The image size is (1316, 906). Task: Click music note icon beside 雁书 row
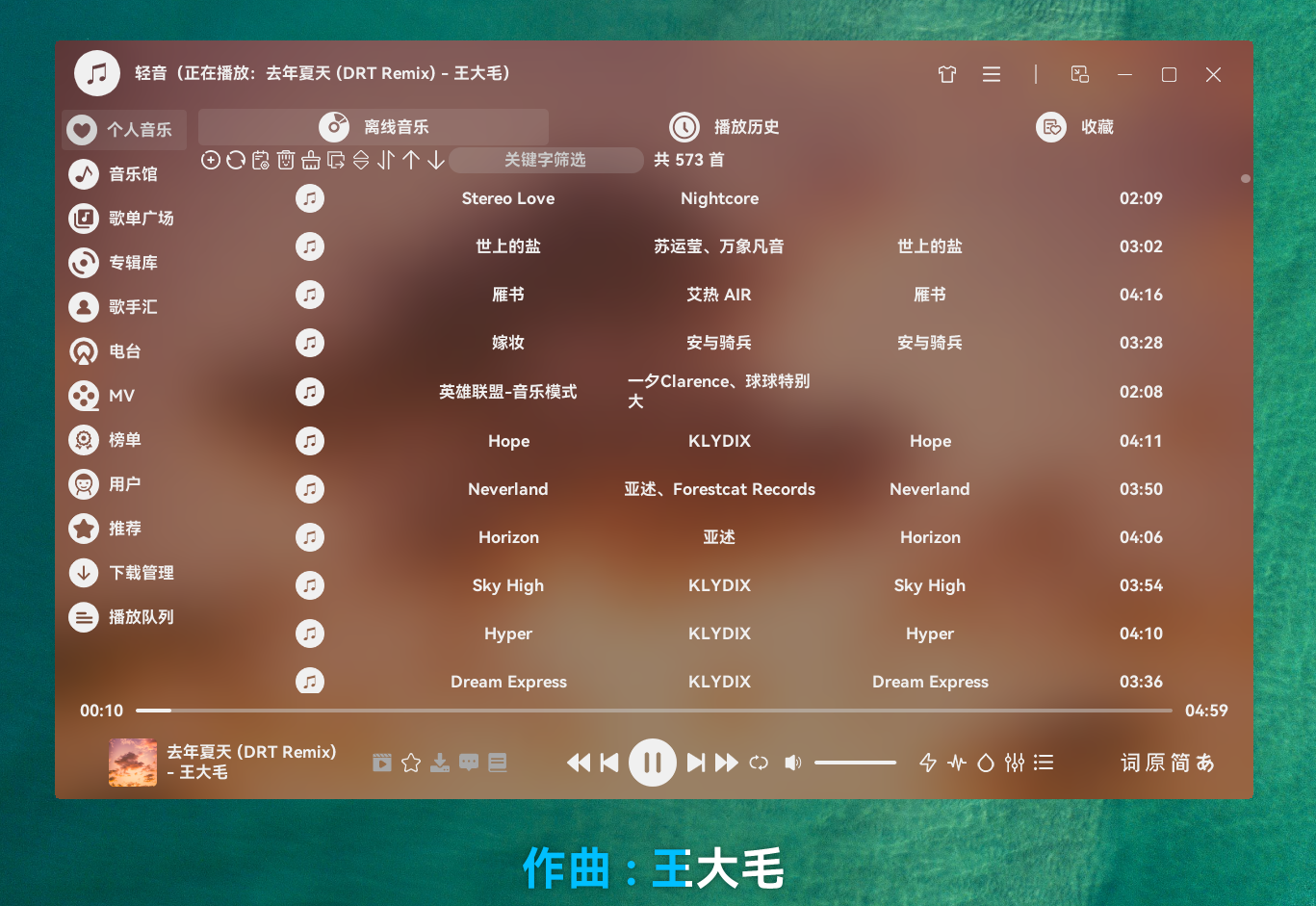pos(310,295)
